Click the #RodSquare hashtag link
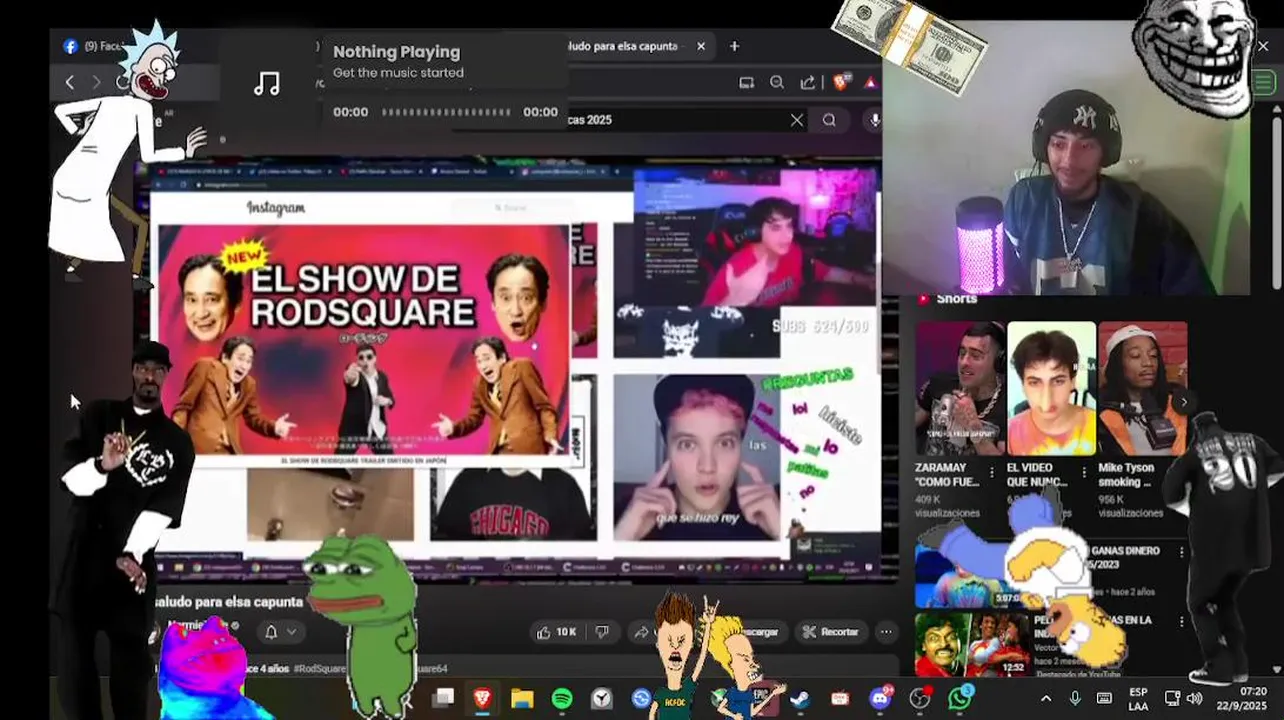 pos(320,668)
